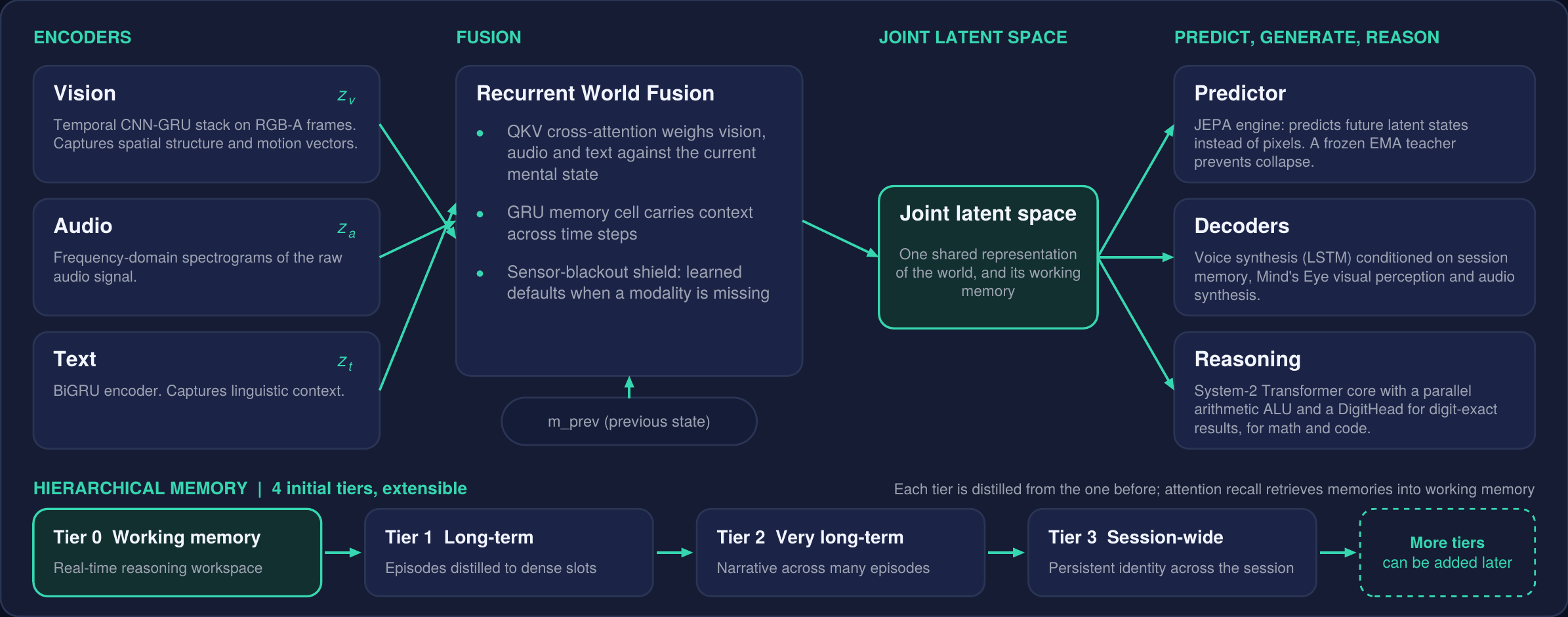Click the m_prev (previous state) pill
This screenshot has width=1568, height=617.
[x=629, y=421]
